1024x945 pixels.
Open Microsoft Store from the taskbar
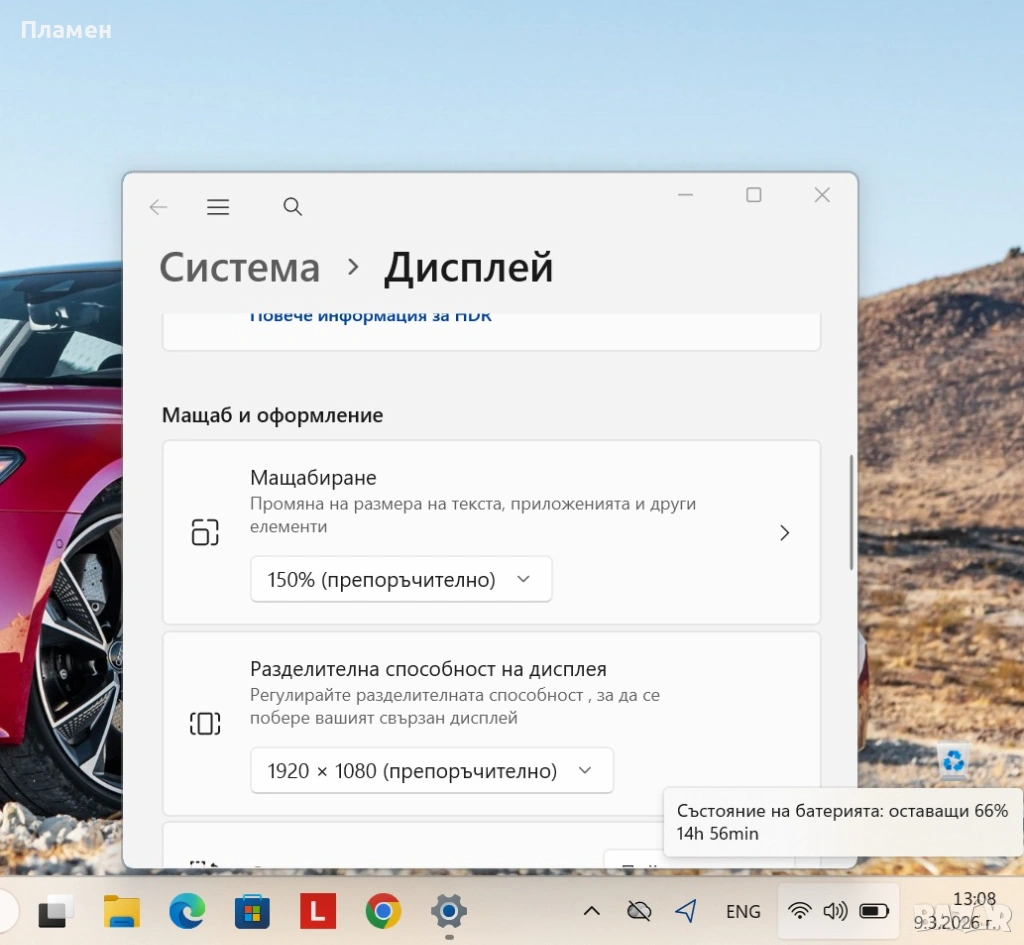click(252, 911)
